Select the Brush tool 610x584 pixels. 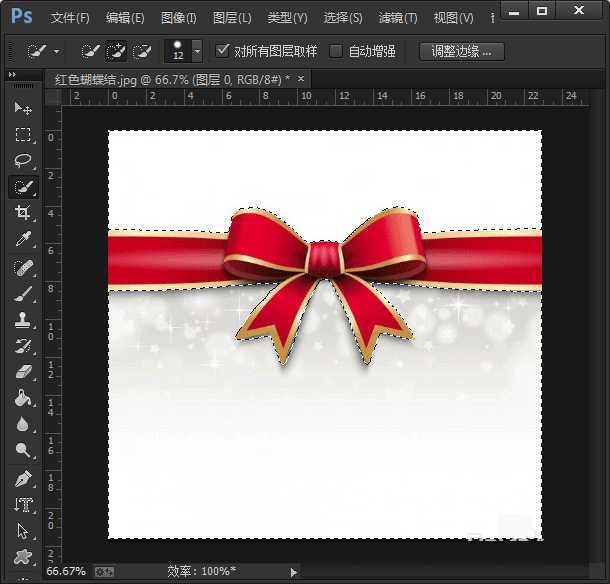(23, 294)
